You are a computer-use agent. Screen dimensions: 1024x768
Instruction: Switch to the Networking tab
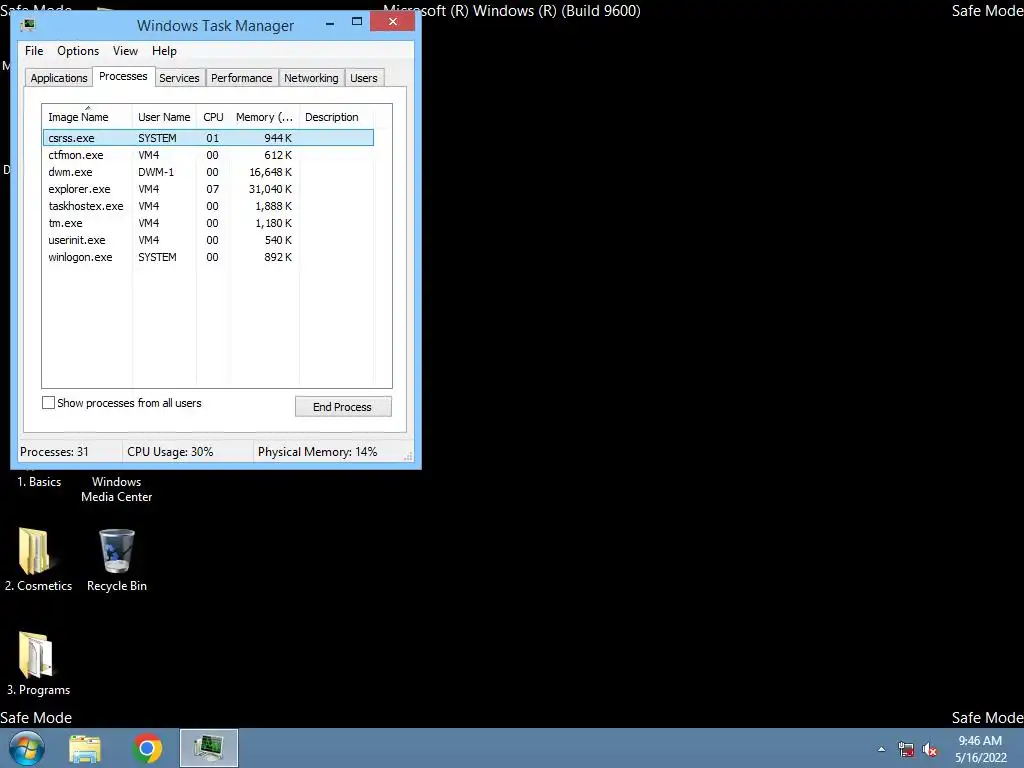click(312, 78)
